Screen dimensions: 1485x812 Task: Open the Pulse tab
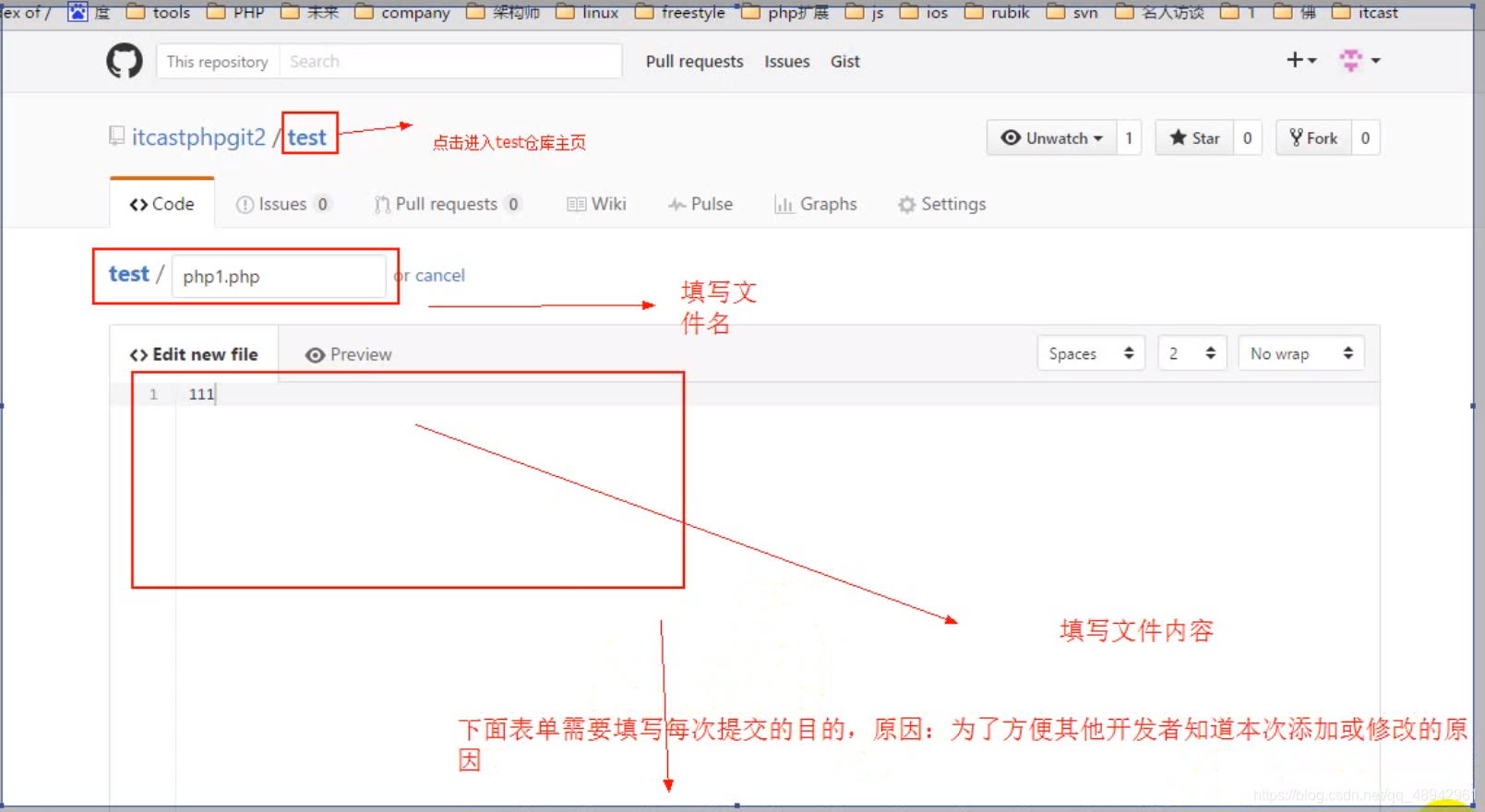pos(701,204)
